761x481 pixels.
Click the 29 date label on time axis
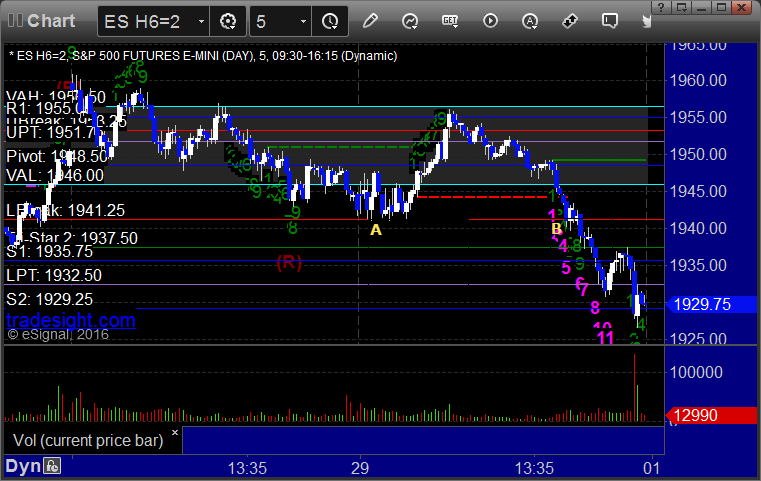pyautogui.click(x=360, y=468)
